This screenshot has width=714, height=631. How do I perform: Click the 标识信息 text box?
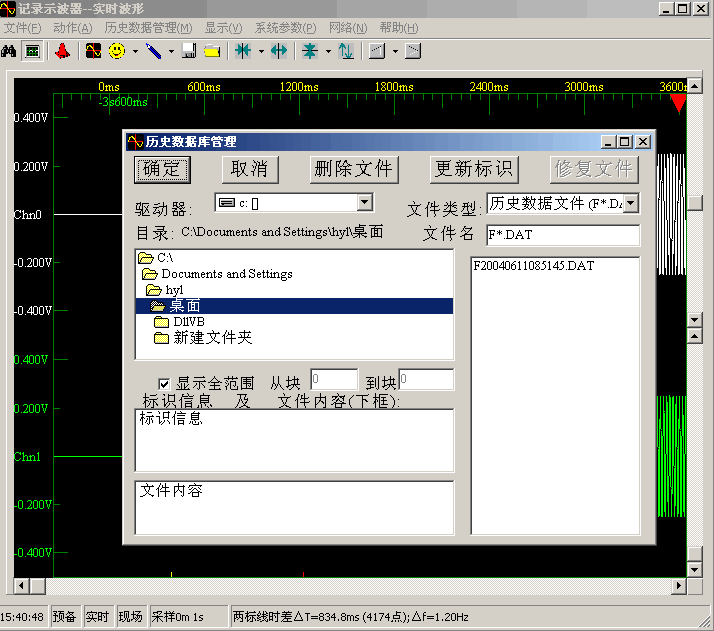point(294,440)
